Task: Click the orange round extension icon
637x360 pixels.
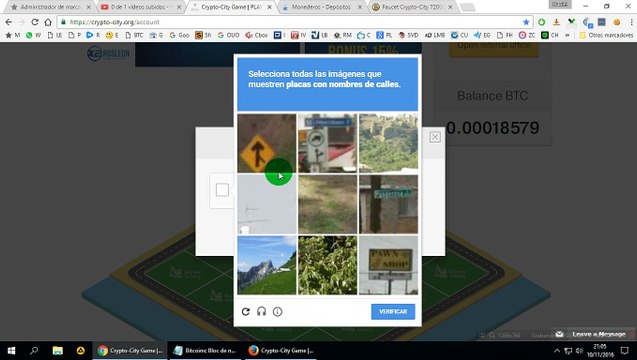Action: coord(617,22)
